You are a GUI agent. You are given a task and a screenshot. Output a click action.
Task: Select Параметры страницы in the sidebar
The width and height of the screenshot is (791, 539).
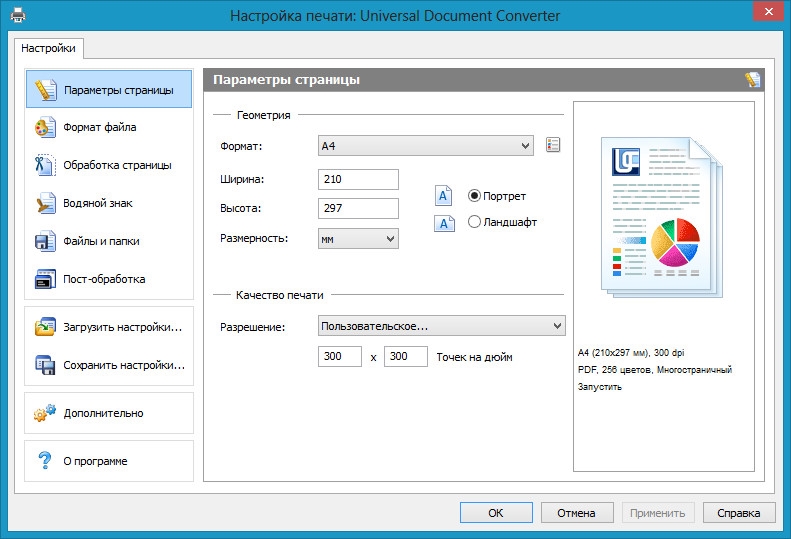[x=109, y=90]
